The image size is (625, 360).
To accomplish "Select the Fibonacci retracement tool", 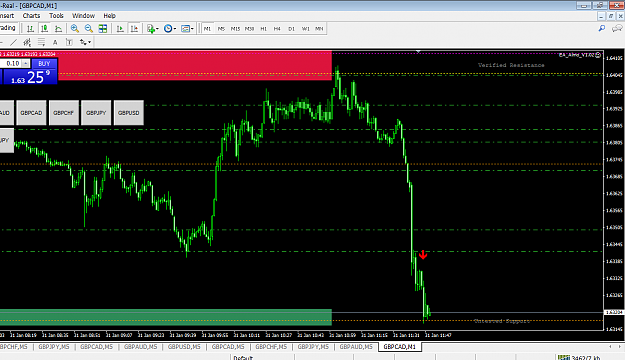I will tap(41, 42).
